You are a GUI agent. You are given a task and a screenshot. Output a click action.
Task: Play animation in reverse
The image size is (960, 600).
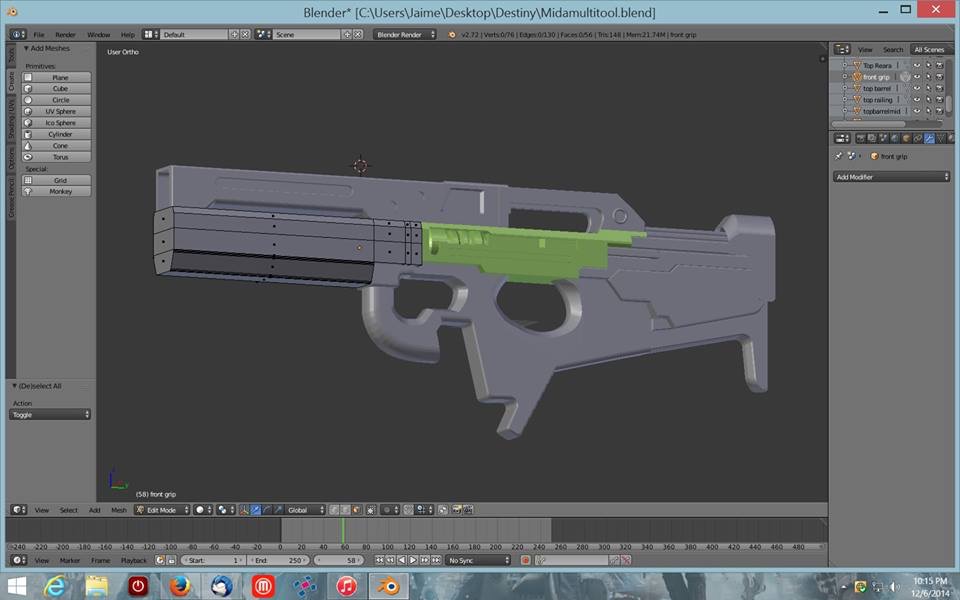pyautogui.click(x=402, y=560)
